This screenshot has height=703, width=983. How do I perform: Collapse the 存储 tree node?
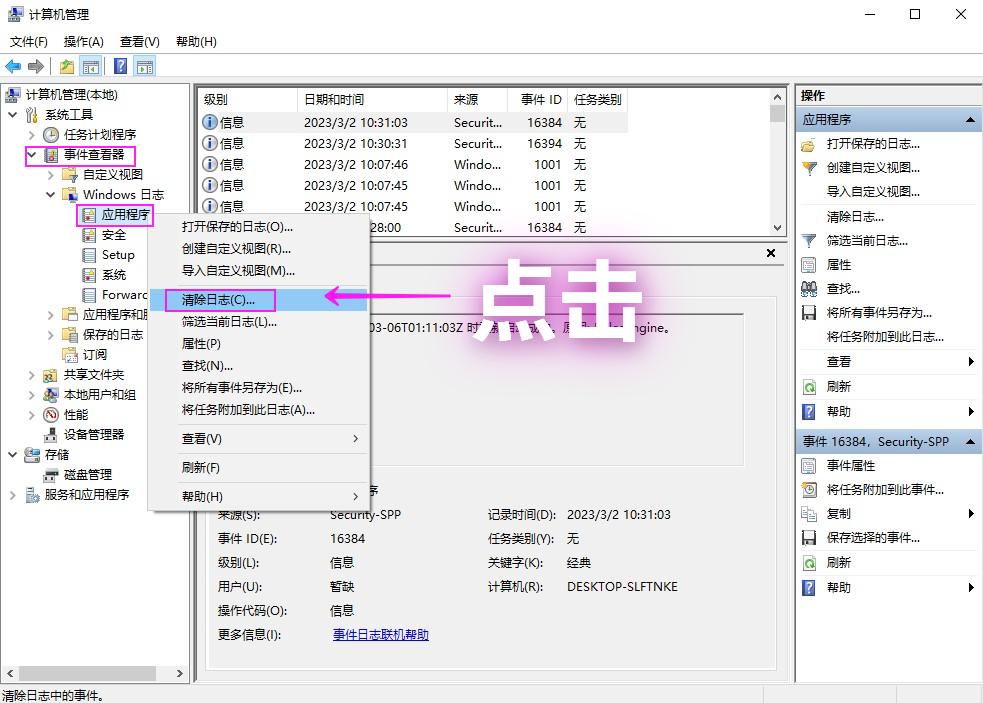13,455
